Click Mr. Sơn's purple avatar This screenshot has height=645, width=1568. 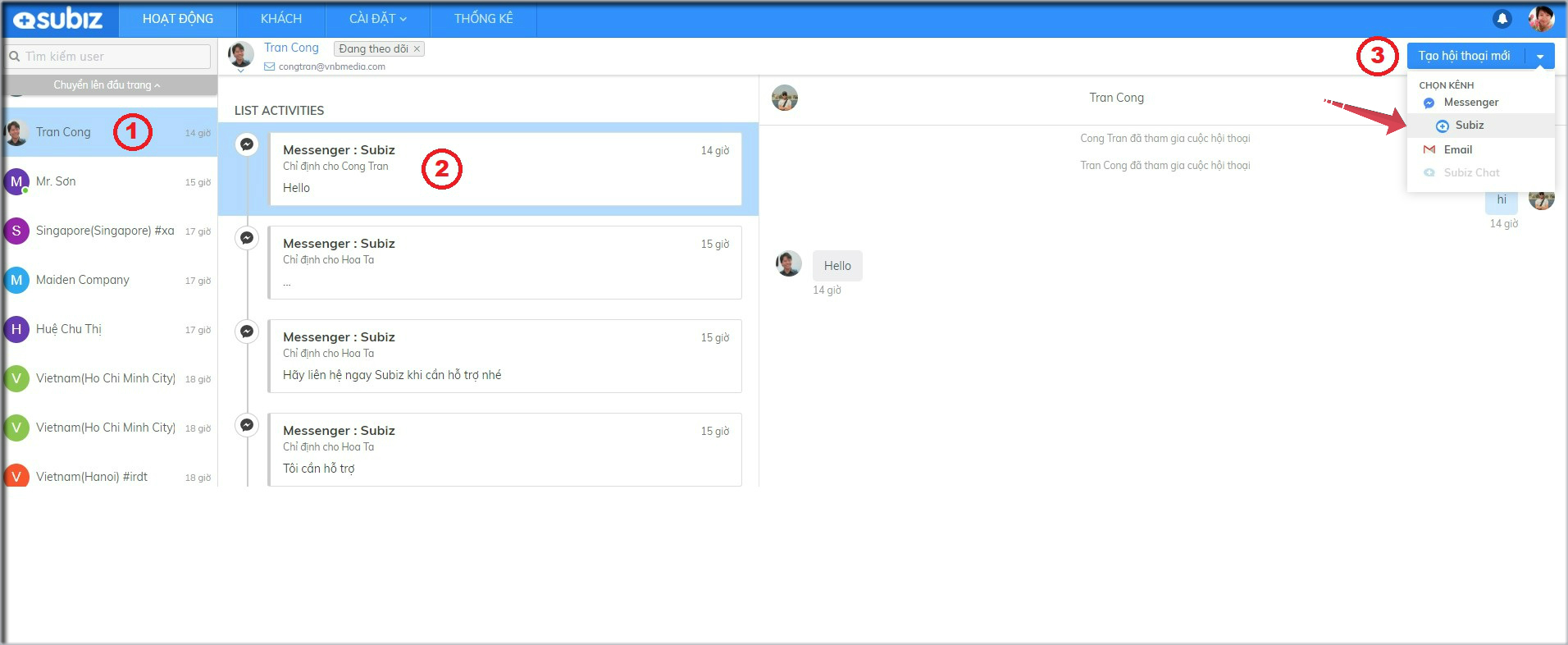[x=16, y=181]
